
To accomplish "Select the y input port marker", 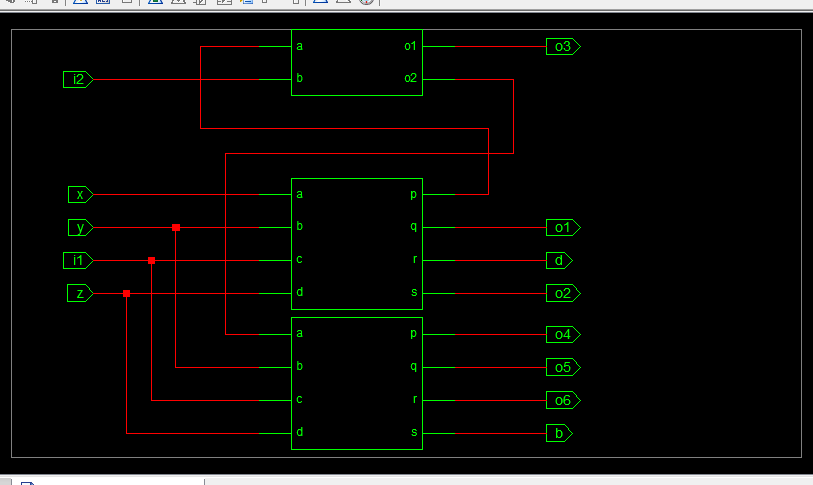I will click(79, 227).
